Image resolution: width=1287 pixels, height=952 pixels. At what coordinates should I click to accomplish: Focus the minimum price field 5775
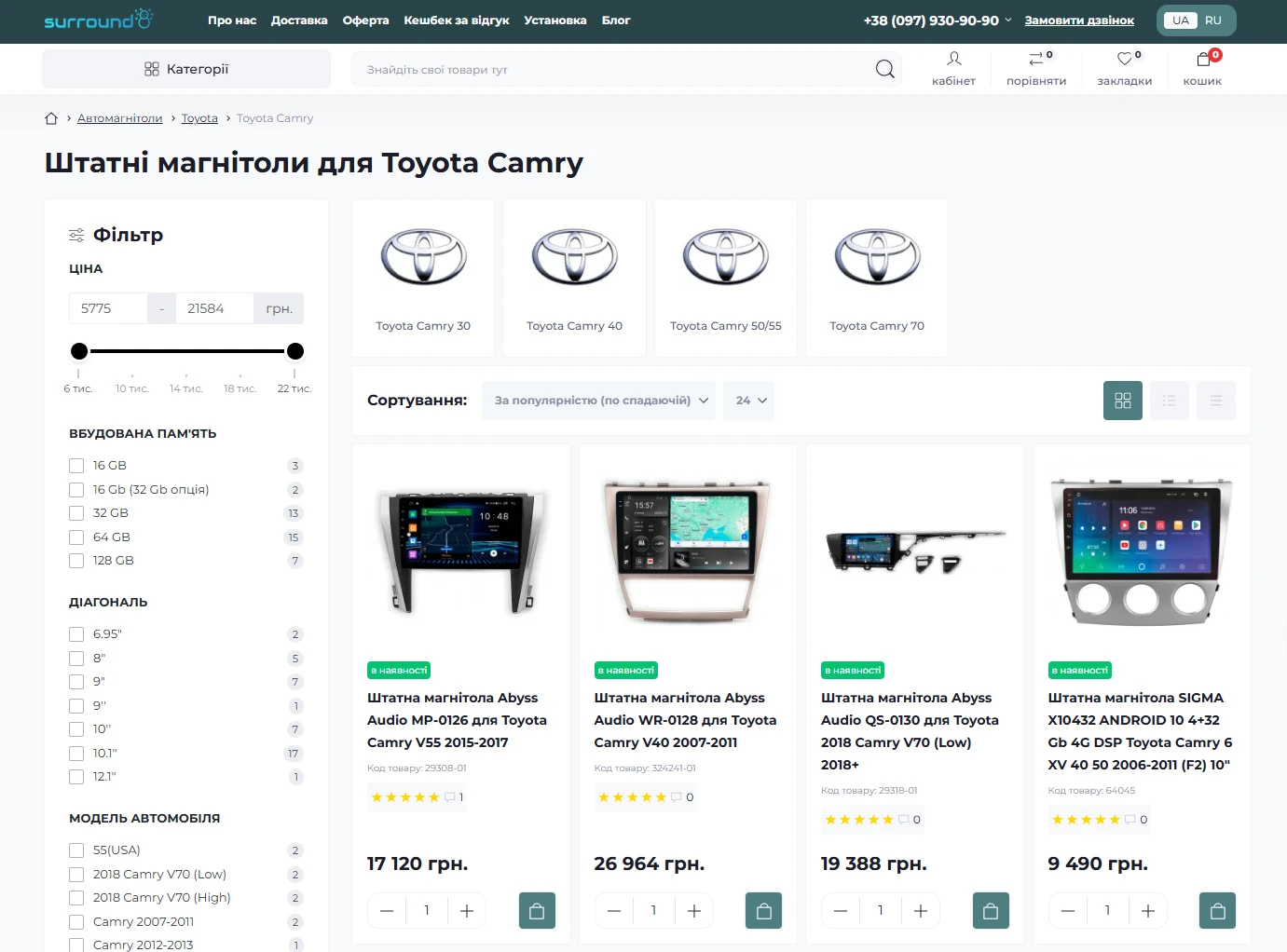(x=108, y=308)
